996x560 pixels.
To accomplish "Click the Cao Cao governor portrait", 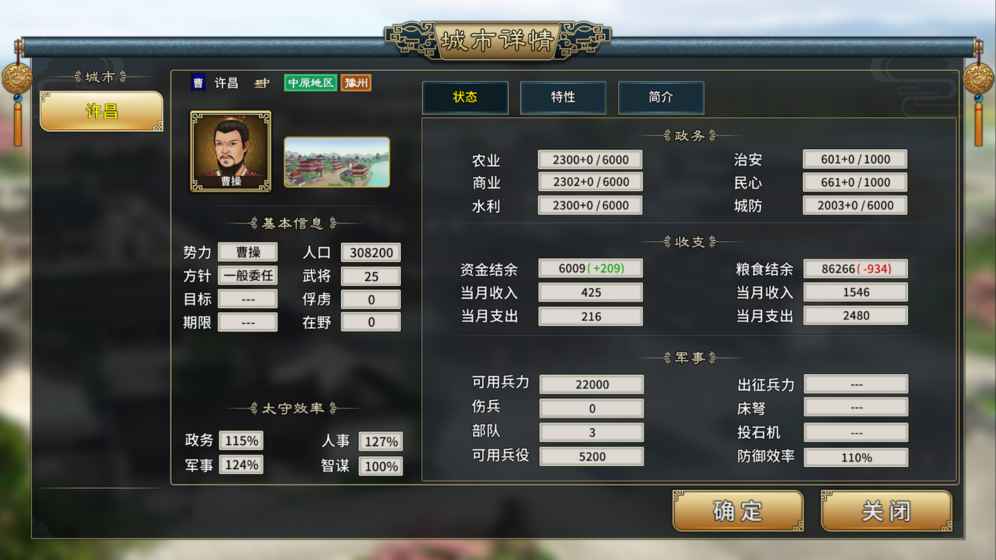I will click(231, 151).
